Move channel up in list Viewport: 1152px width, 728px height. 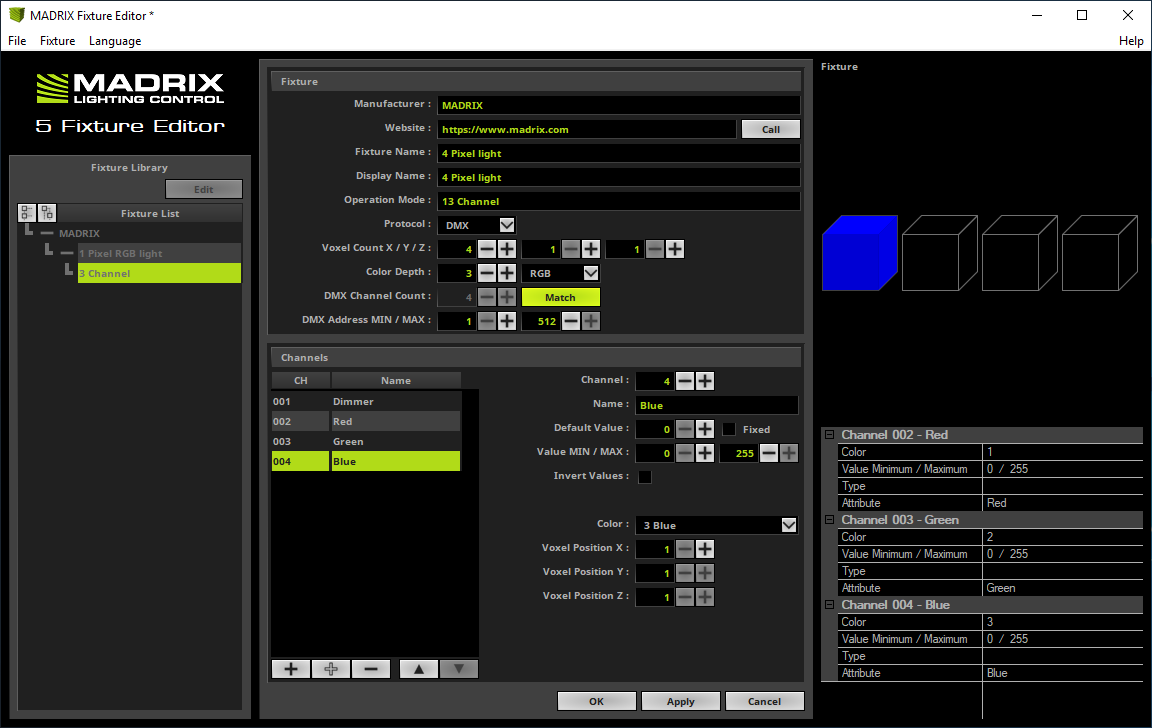[419, 669]
